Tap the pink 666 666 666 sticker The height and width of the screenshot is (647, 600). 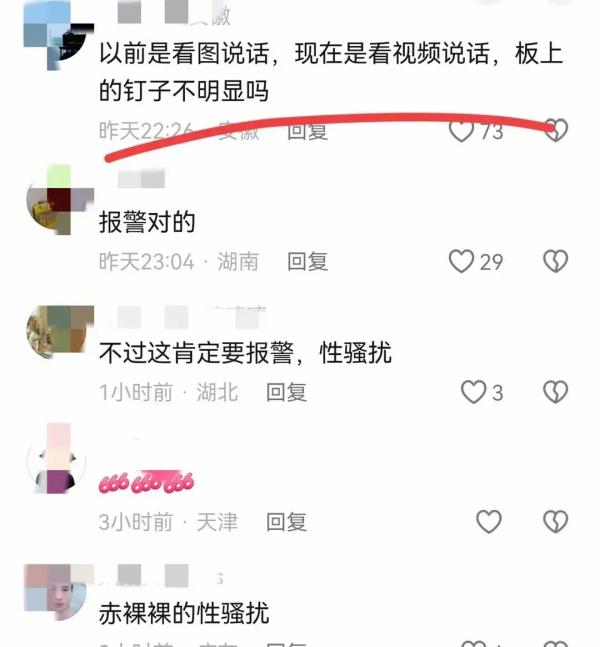point(146,482)
